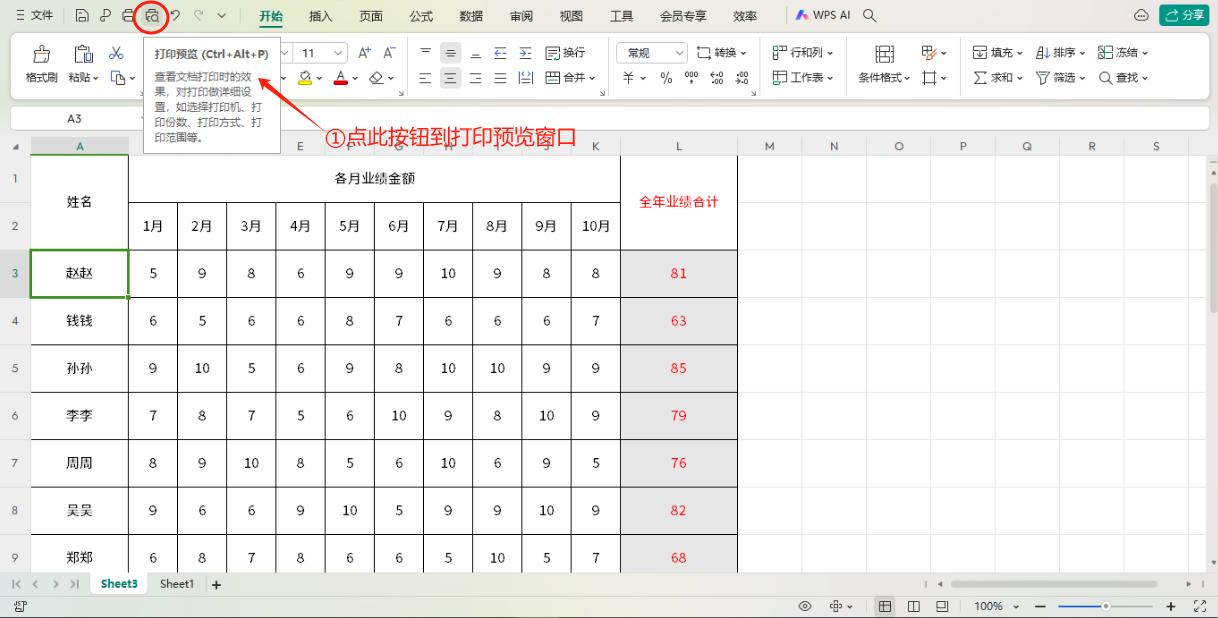The width and height of the screenshot is (1218, 618).
Task: Click increase decimal places icon
Action: [717, 77]
